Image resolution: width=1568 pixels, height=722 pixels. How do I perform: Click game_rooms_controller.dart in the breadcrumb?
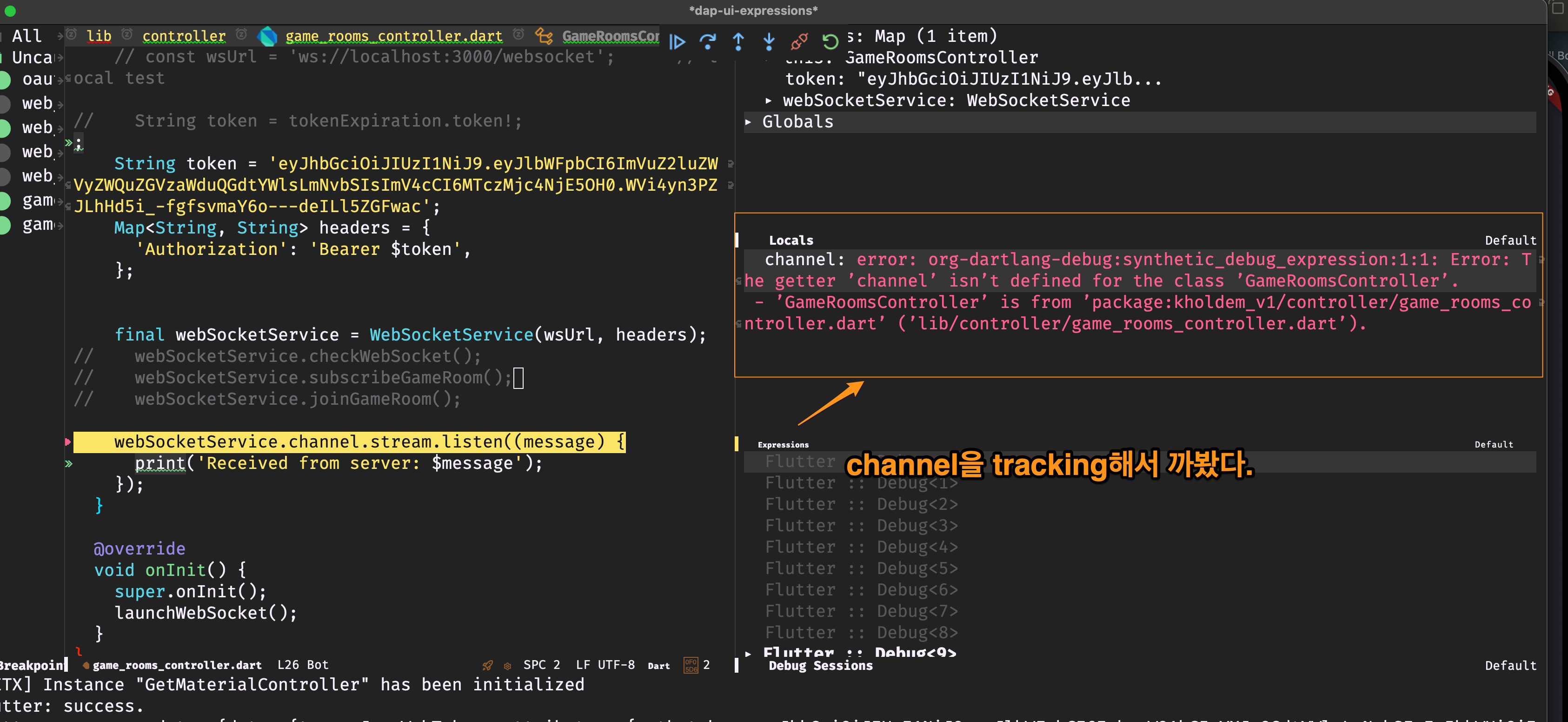coord(394,37)
